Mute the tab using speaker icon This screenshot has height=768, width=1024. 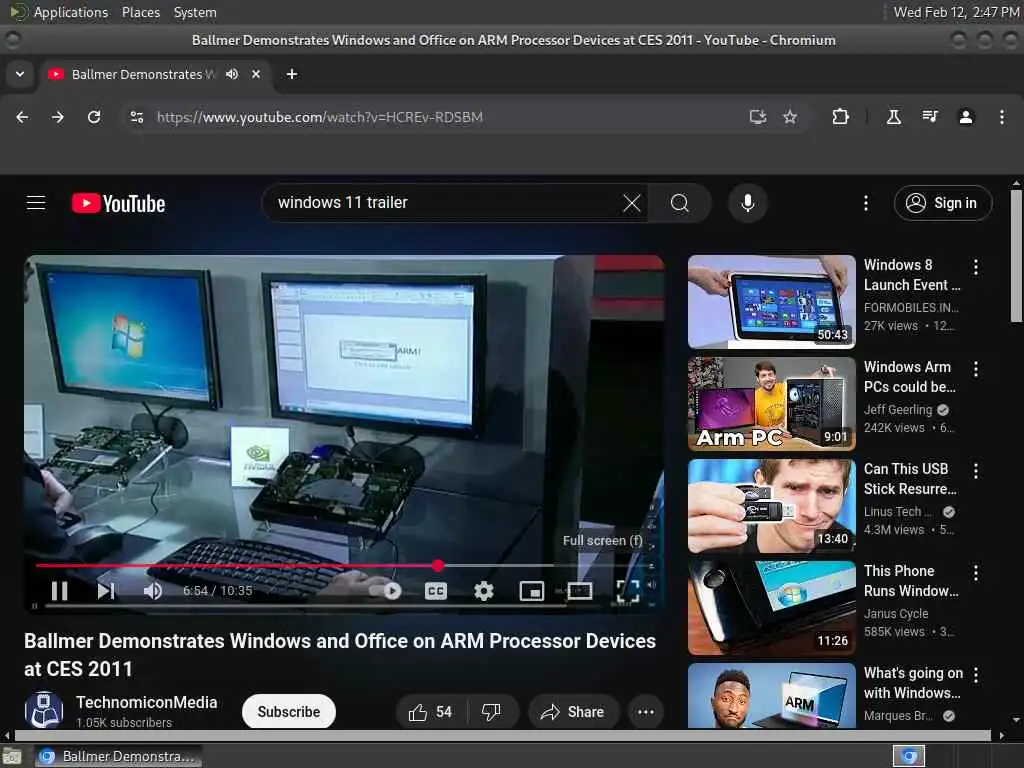(232, 74)
